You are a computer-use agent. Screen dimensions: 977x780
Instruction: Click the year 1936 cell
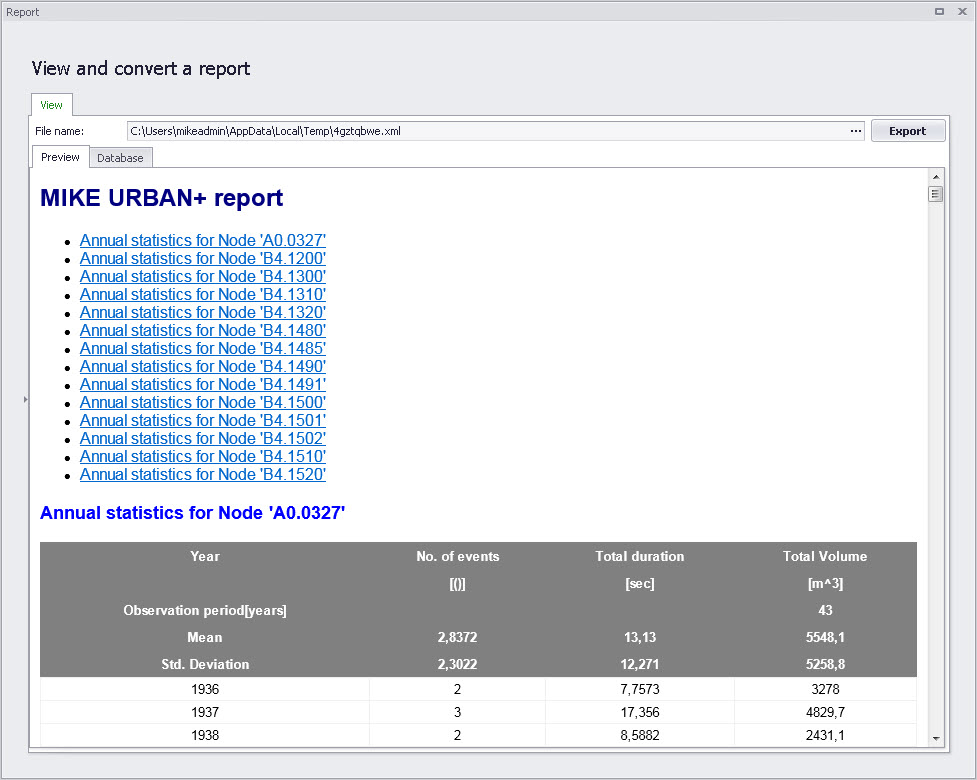point(205,689)
